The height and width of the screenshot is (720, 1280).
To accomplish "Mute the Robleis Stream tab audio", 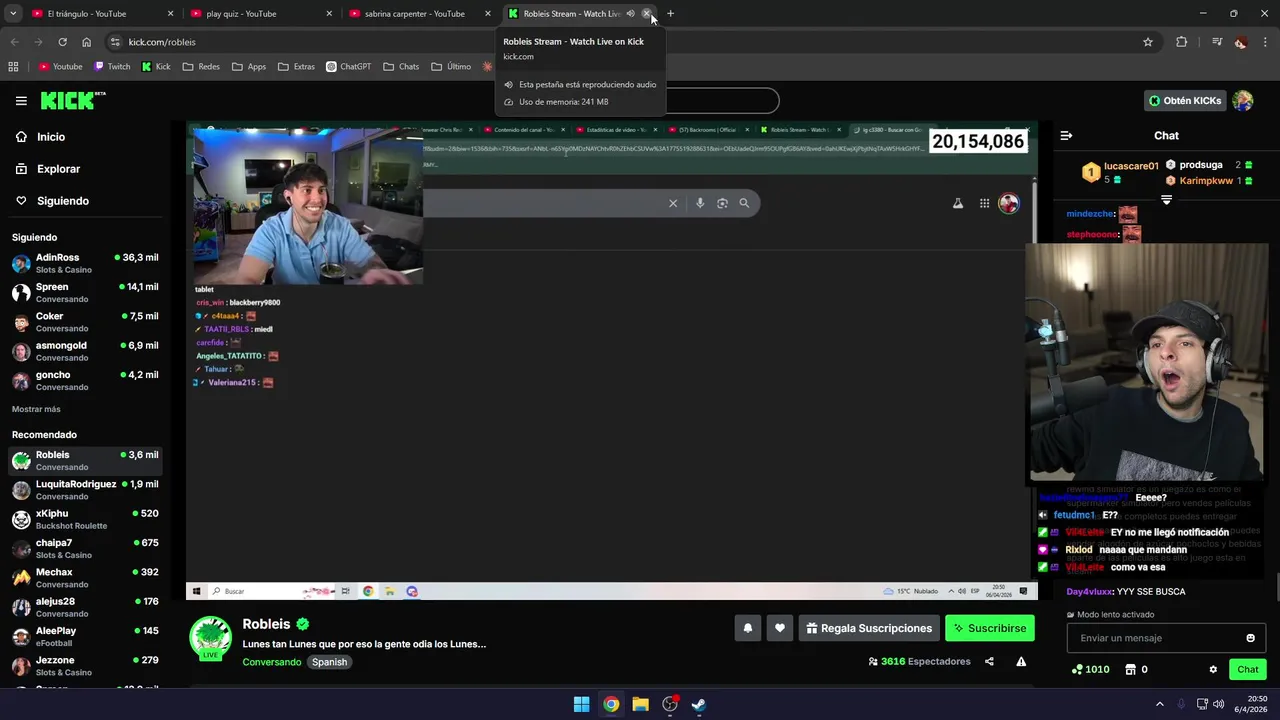I will point(630,14).
